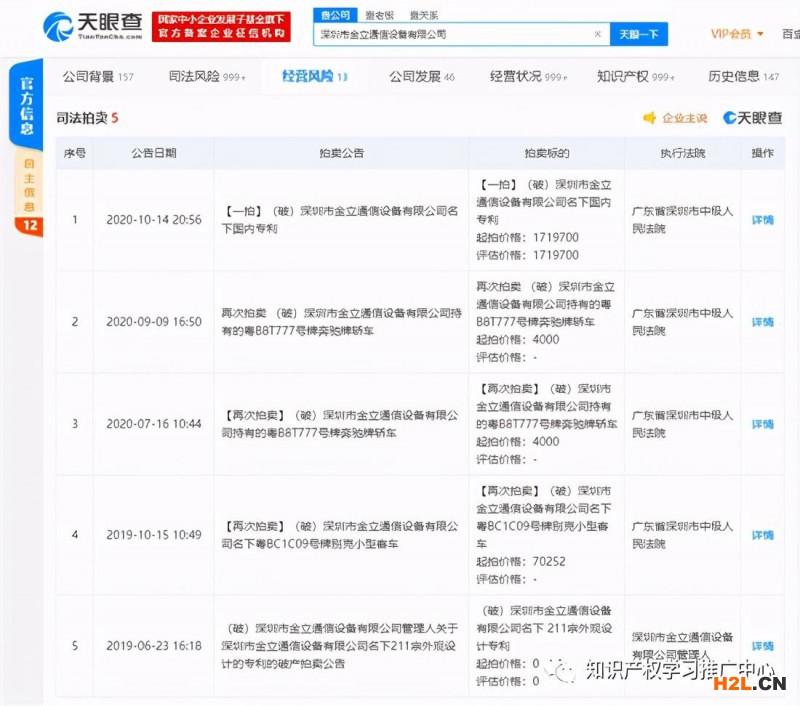This screenshot has width=800, height=706.
Task: Open the 历史信息 tab
Action: click(743, 77)
